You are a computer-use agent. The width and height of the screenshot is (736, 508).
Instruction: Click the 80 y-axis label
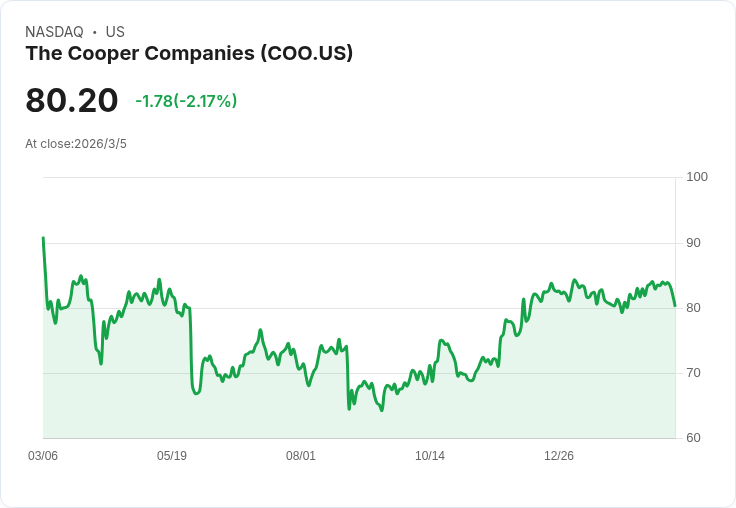click(694, 308)
